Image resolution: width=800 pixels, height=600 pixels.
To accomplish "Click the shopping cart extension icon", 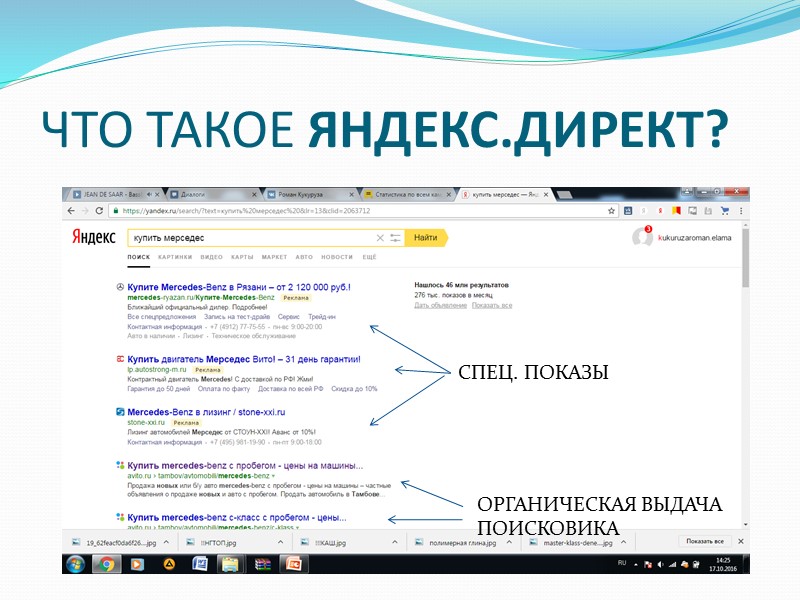I will [724, 211].
